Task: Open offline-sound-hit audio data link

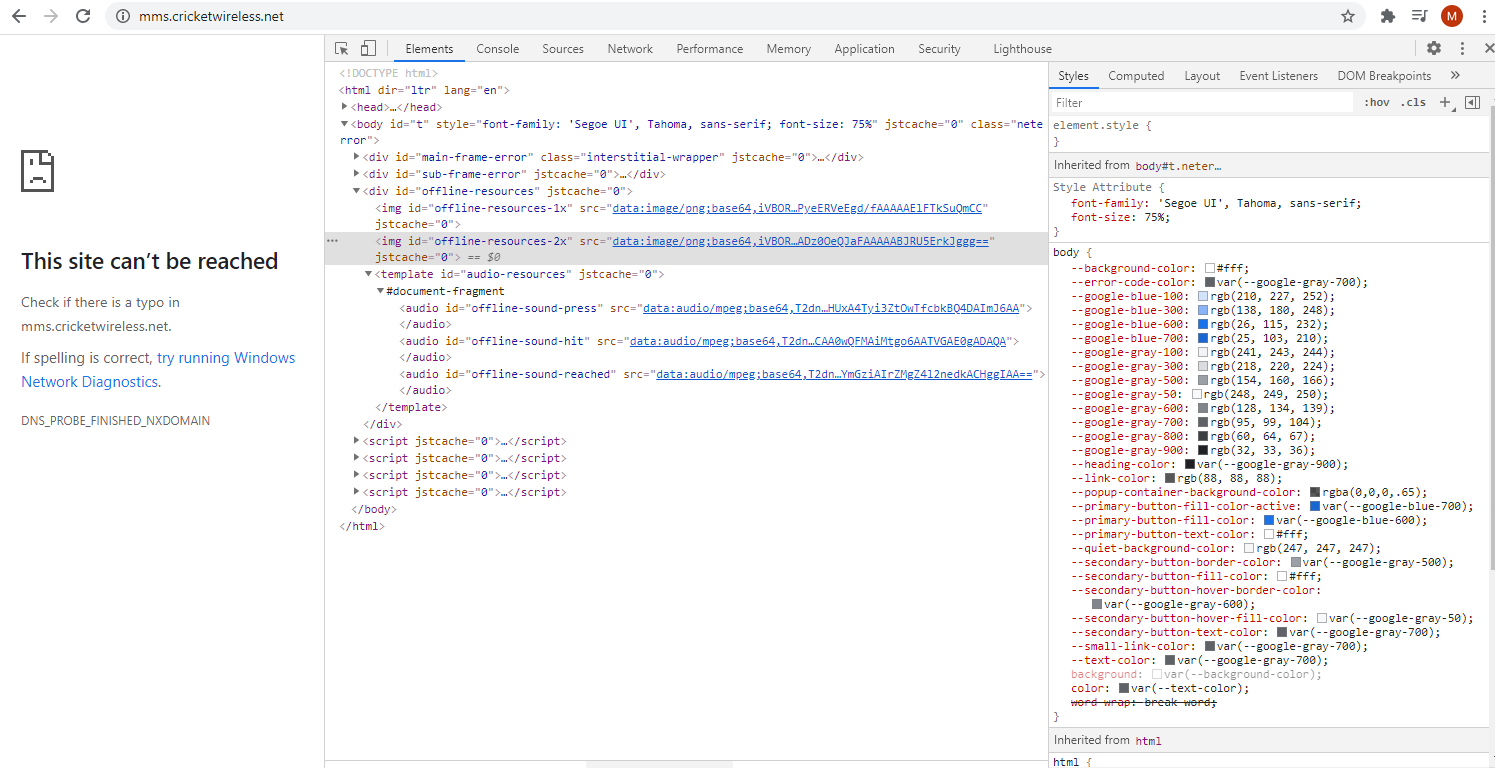Action: click(817, 341)
